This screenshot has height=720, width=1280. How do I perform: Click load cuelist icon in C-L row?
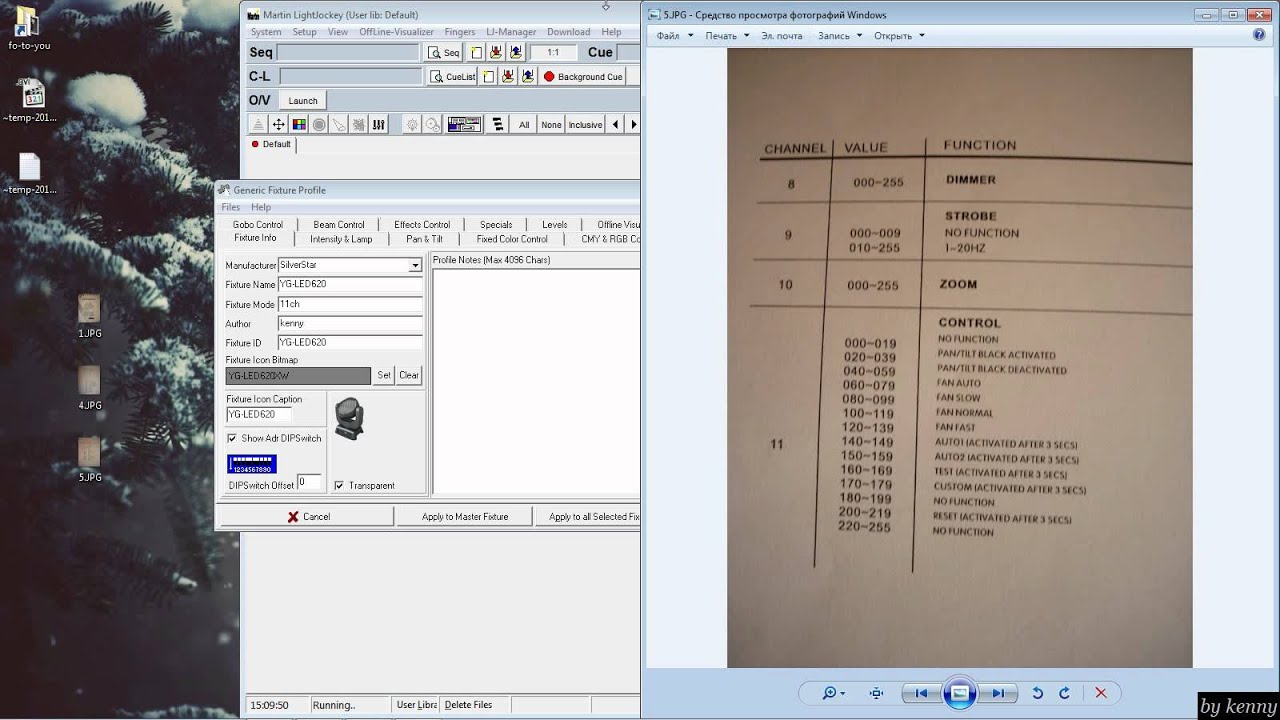pyautogui.click(x=527, y=77)
